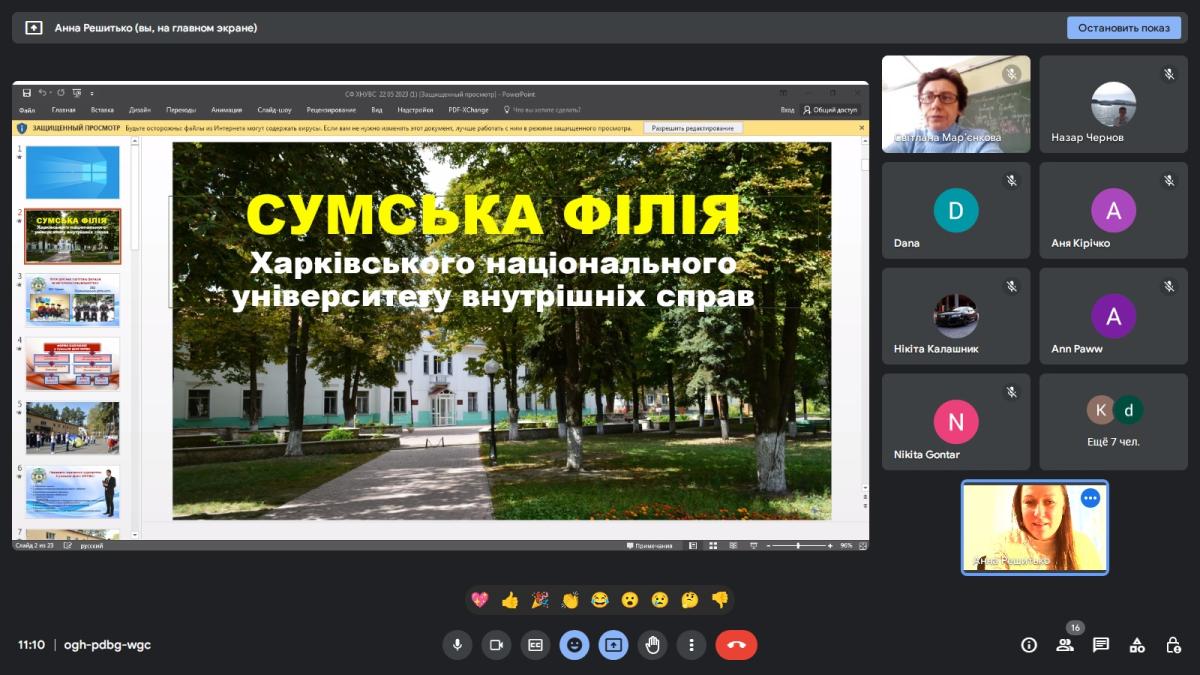Open options on Анна Решитько self-view tile
Screen dimensions: 1200x675
click(1090, 498)
